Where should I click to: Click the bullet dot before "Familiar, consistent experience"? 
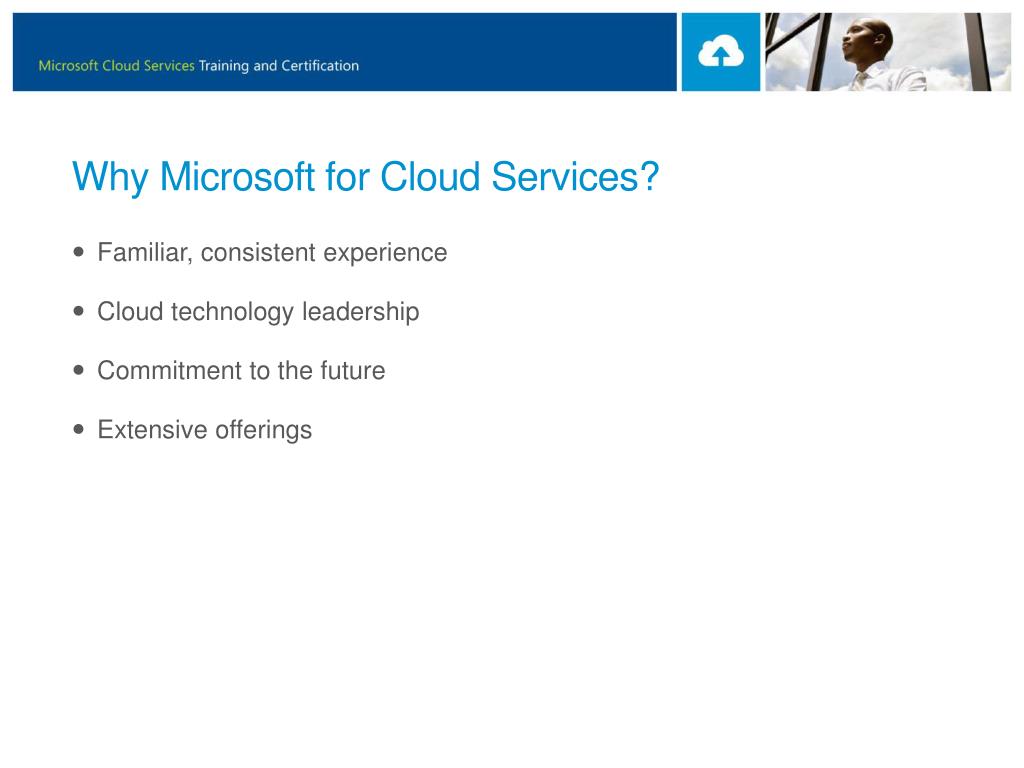click(79, 252)
